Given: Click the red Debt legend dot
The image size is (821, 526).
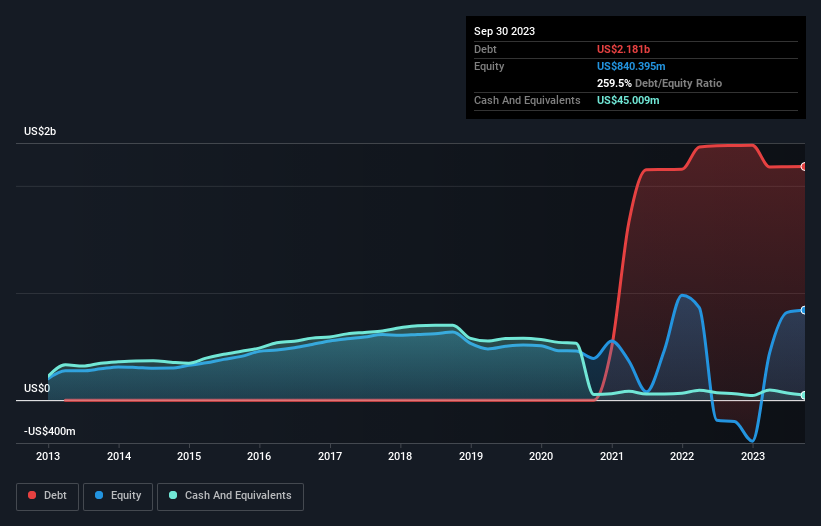Looking at the screenshot, I should (x=32, y=495).
